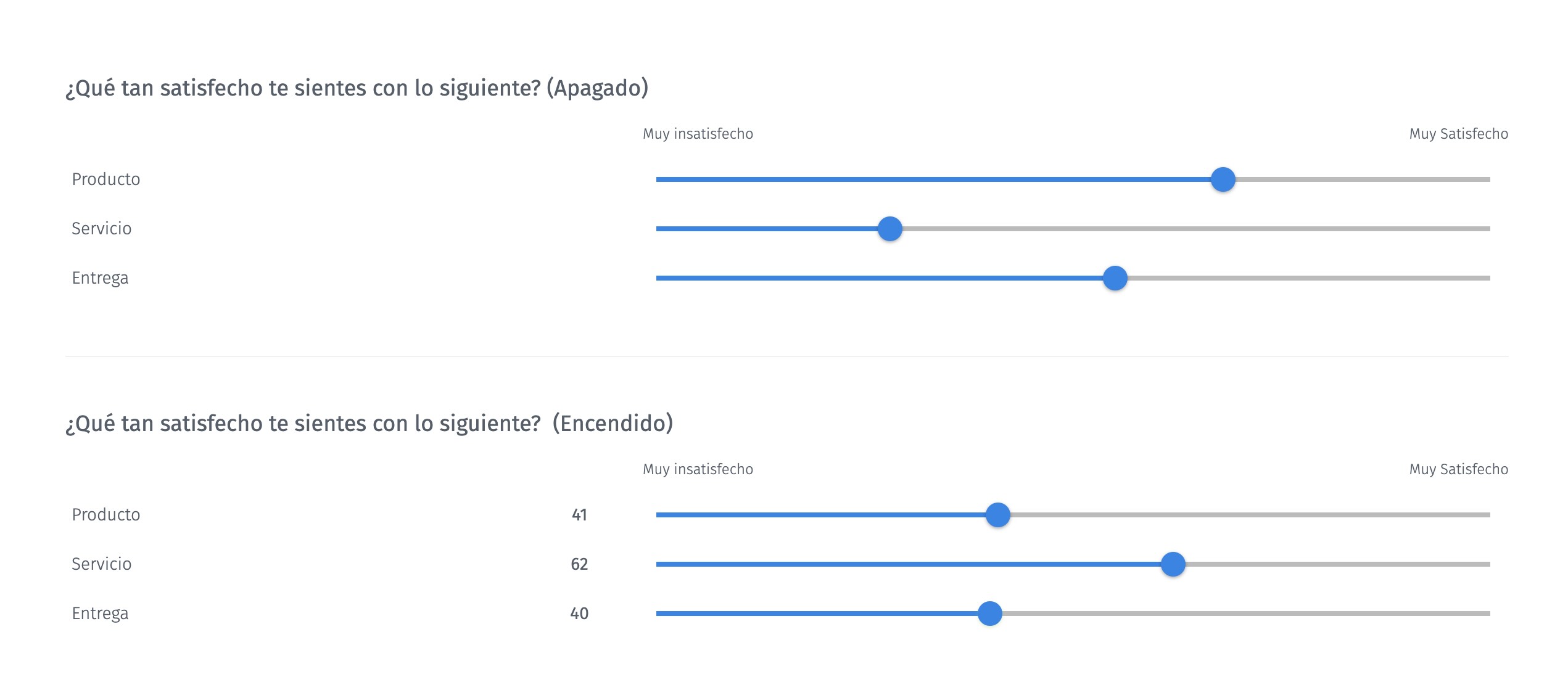Click the Muy insatisfecho label in Encendido section
This screenshot has width=1568, height=682.
[698, 469]
